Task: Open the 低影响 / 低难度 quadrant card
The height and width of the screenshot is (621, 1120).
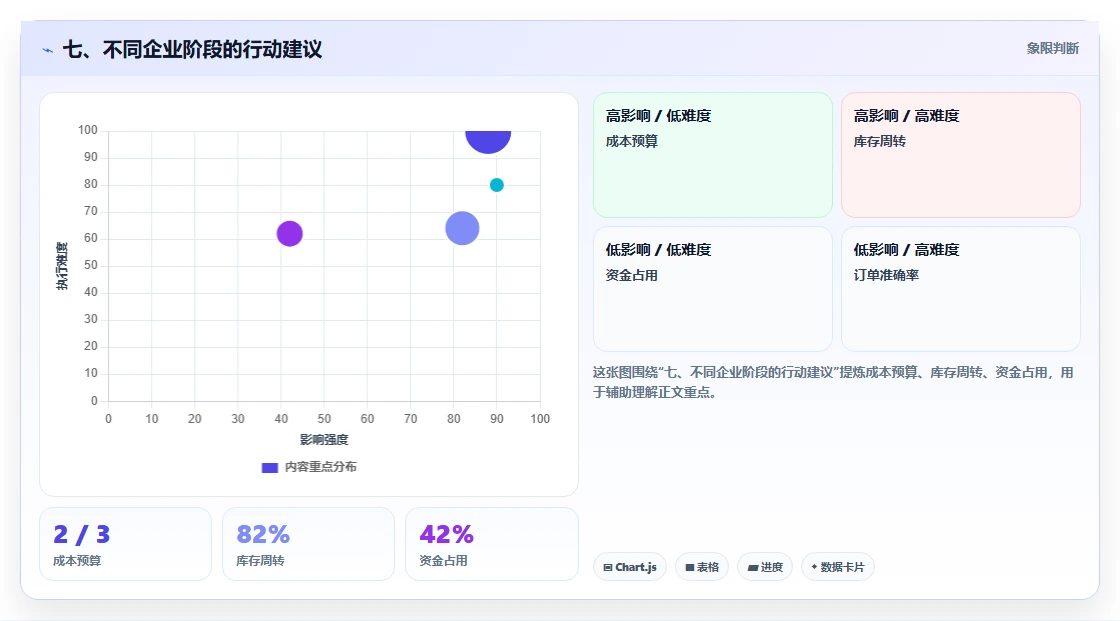Action: [713, 289]
